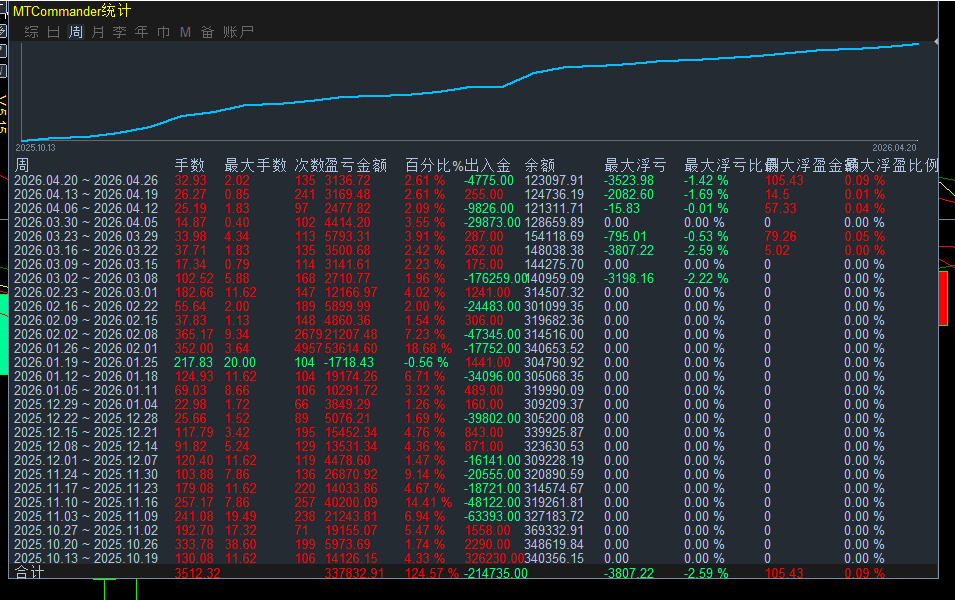Switch to the 季 quarterly tab

(120, 32)
